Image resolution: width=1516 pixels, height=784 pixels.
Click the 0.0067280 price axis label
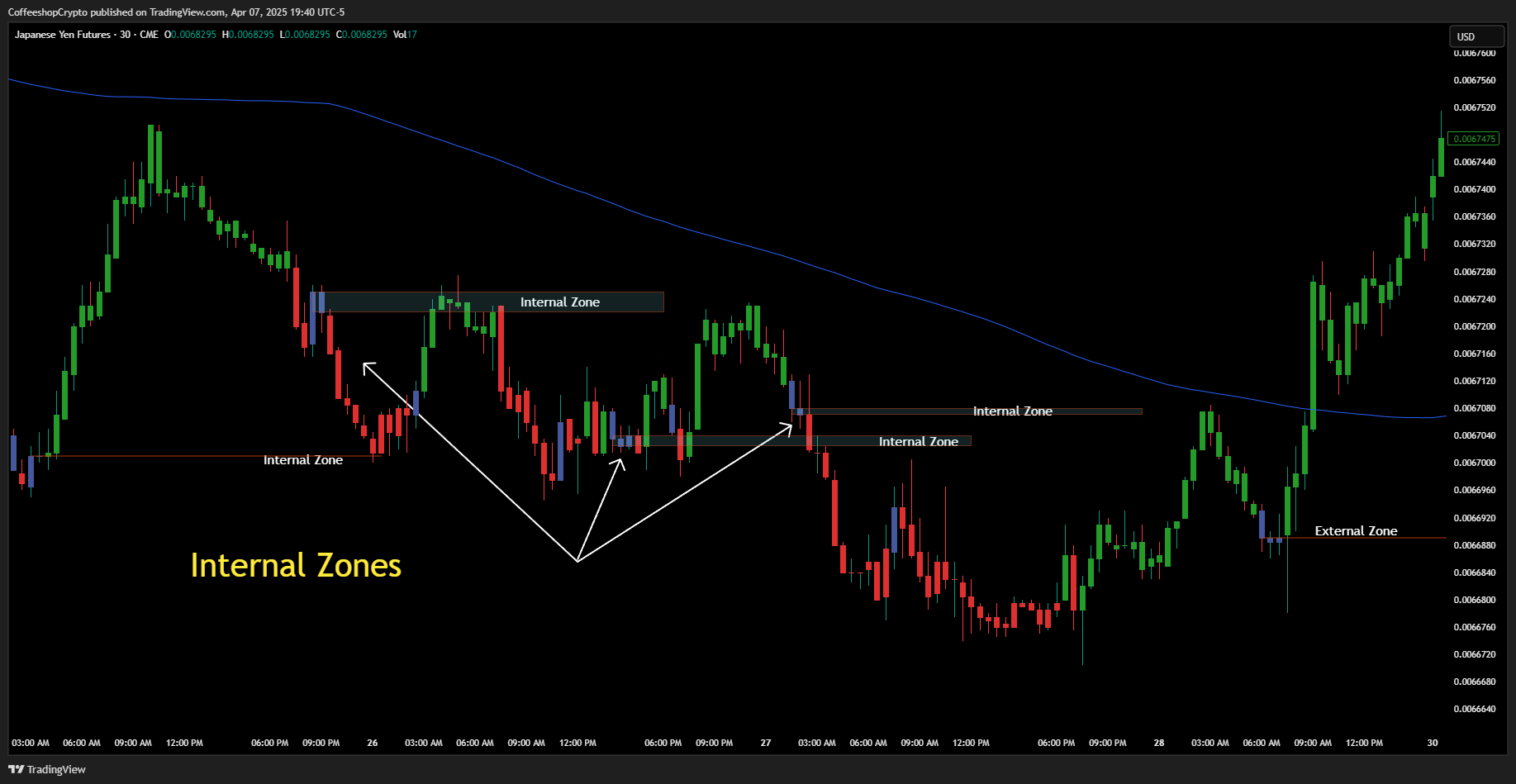(x=1475, y=272)
